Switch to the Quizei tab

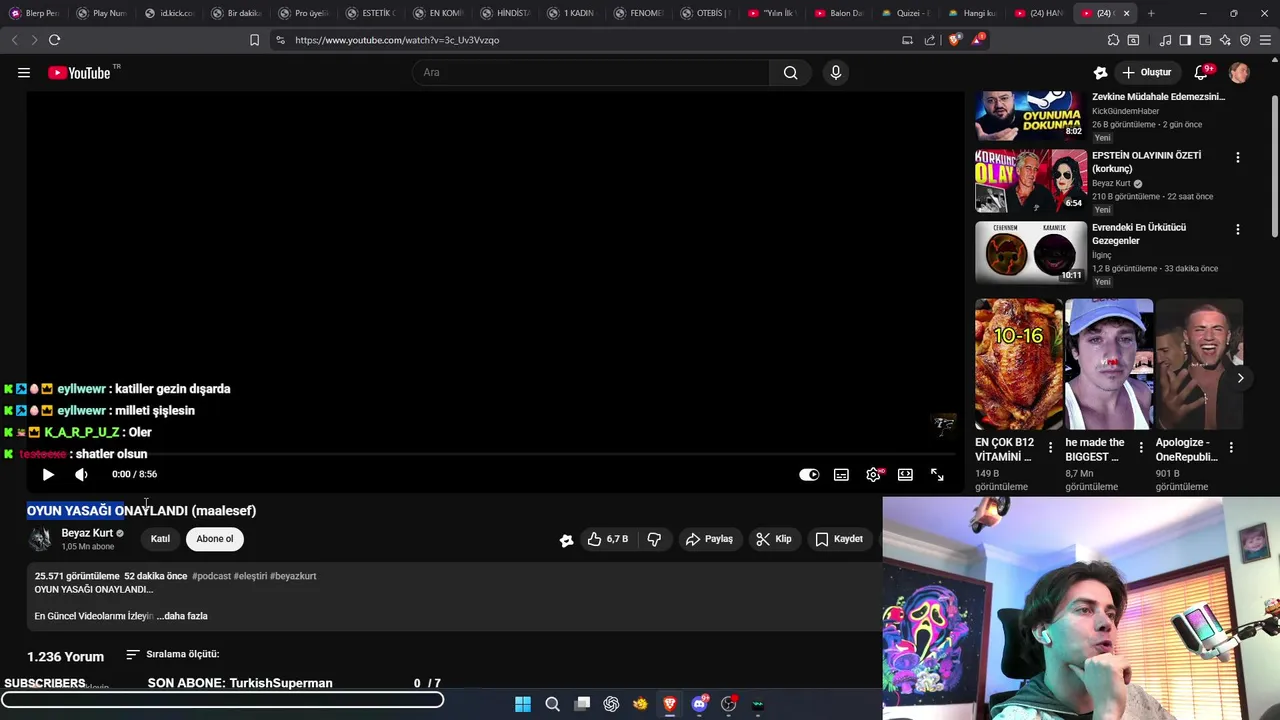point(906,13)
